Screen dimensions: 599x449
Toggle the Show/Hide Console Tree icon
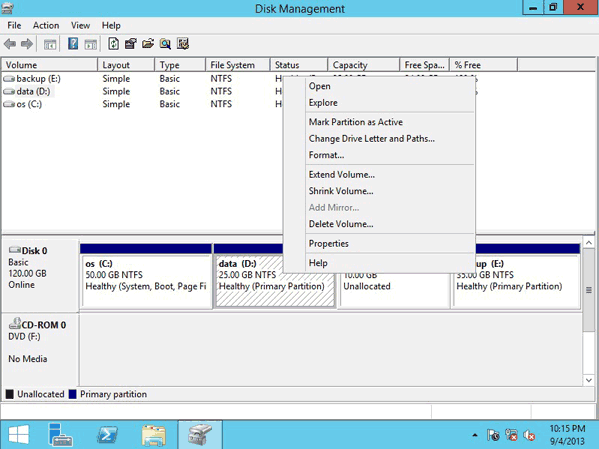pyautogui.click(x=50, y=44)
